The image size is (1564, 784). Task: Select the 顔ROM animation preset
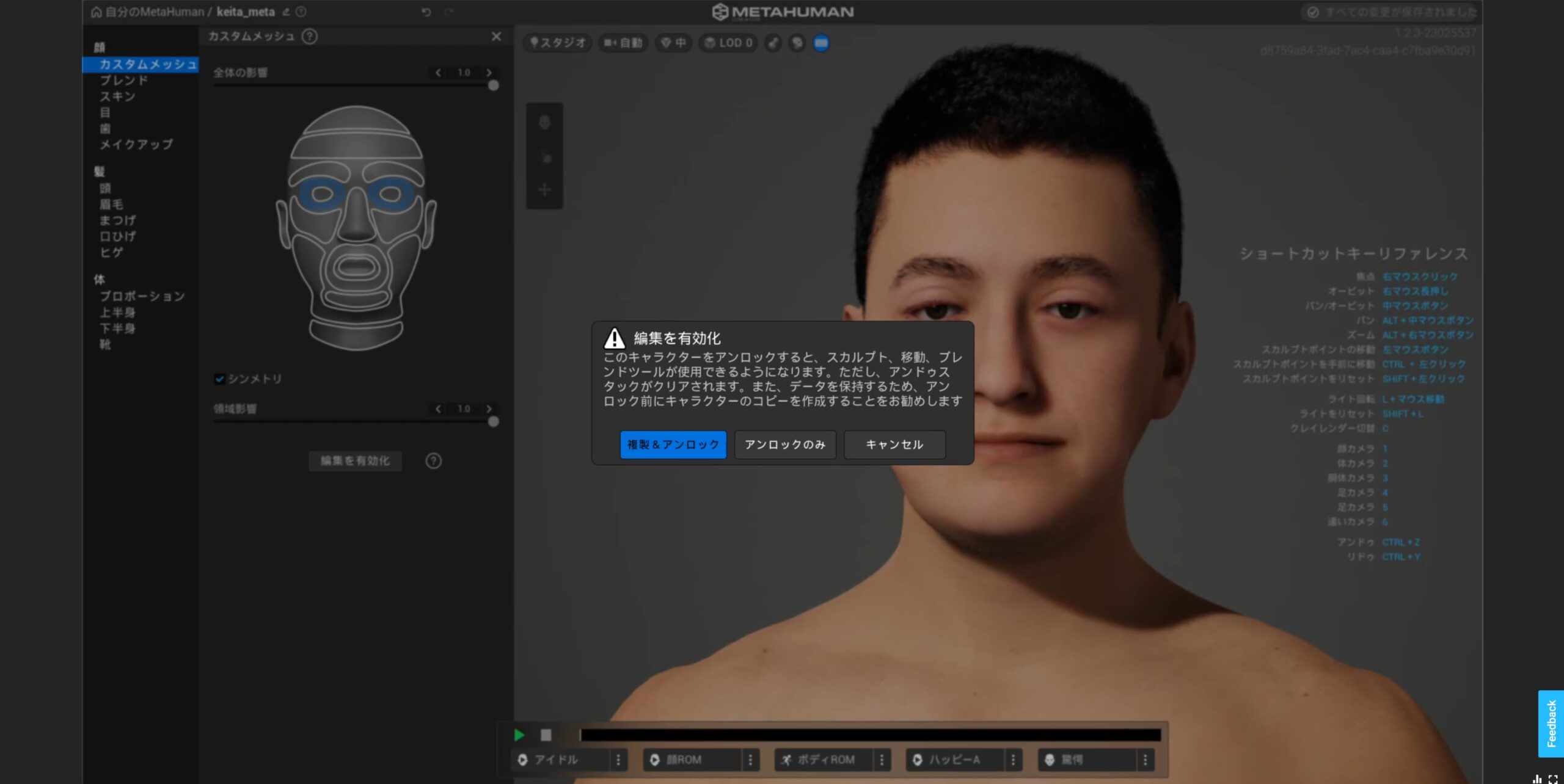(x=692, y=760)
